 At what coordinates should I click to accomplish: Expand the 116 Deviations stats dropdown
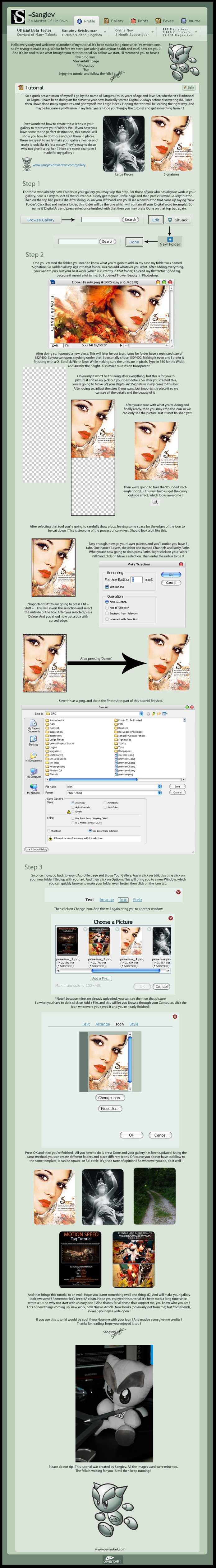(x=195, y=32)
